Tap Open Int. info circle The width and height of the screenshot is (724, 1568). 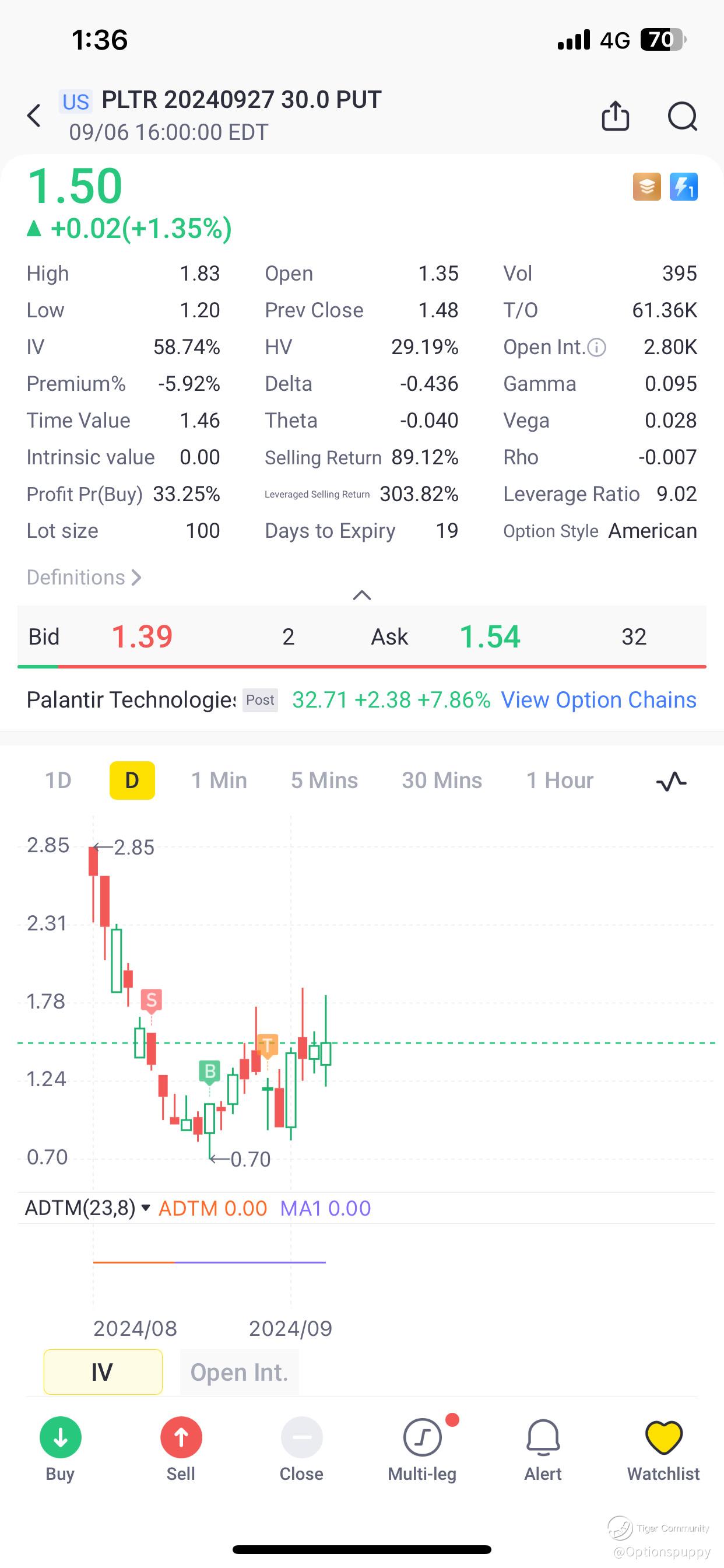597,348
